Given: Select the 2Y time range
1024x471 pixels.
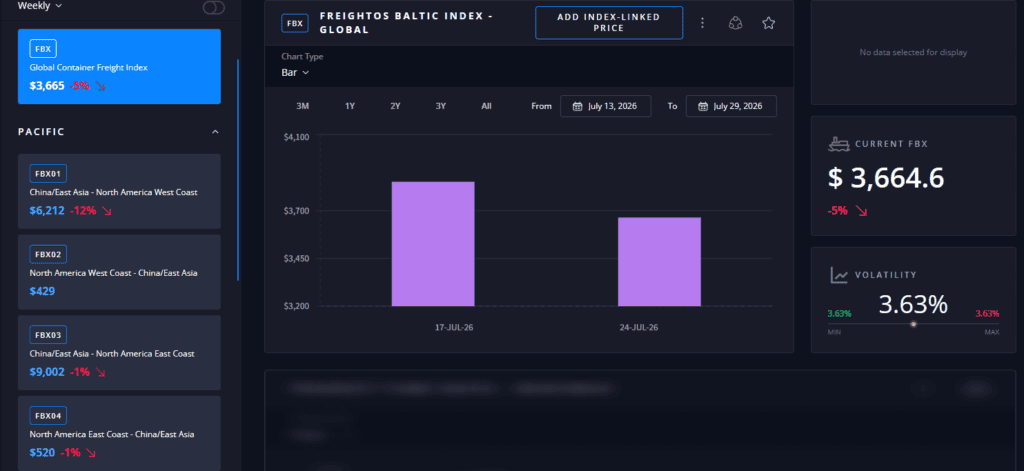Looking at the screenshot, I should 395,106.
